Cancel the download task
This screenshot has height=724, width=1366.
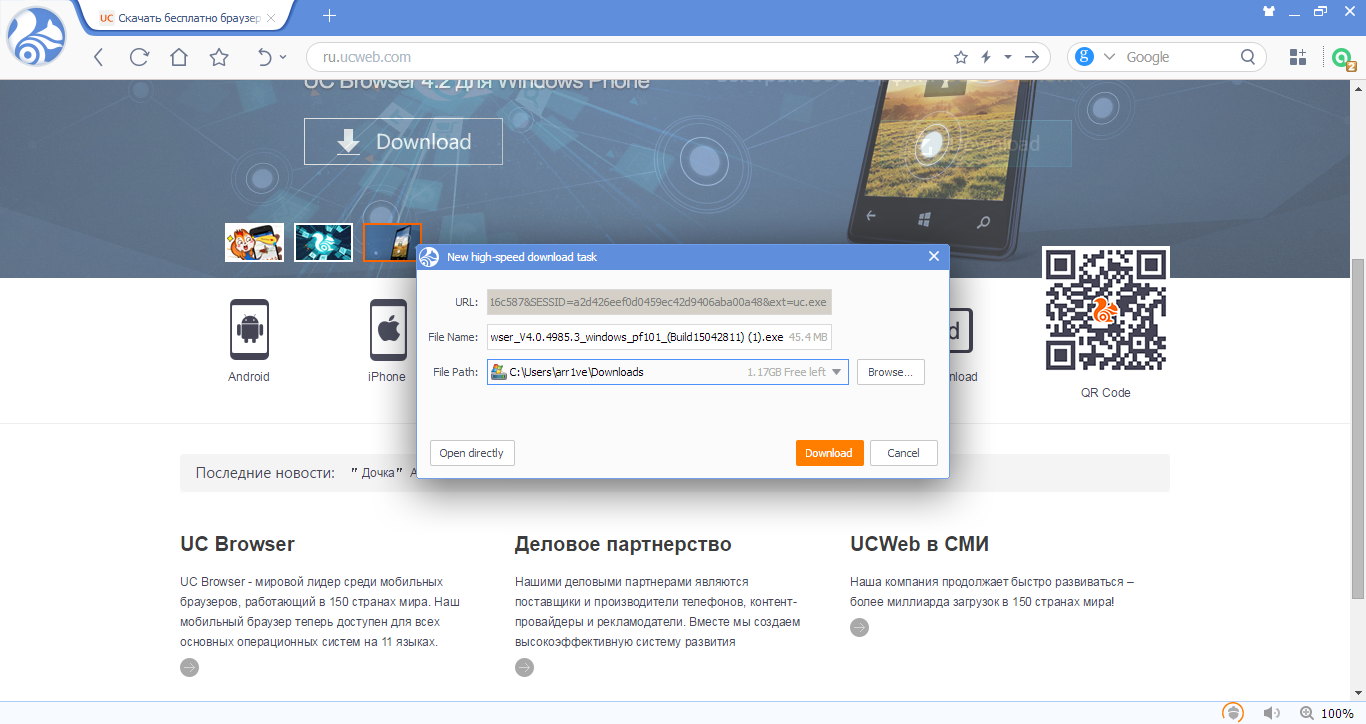[x=903, y=453]
